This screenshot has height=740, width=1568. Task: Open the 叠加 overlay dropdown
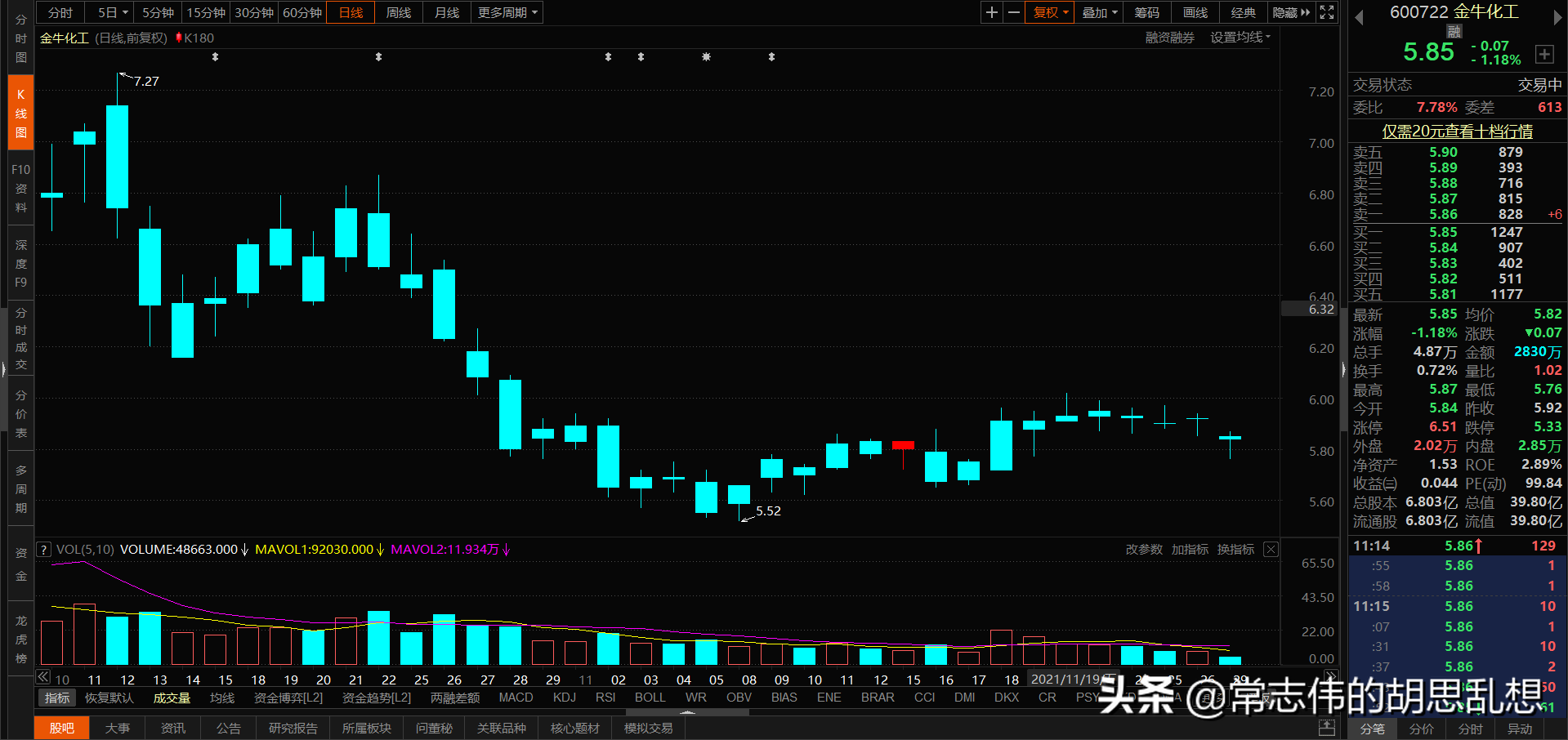tap(1098, 12)
